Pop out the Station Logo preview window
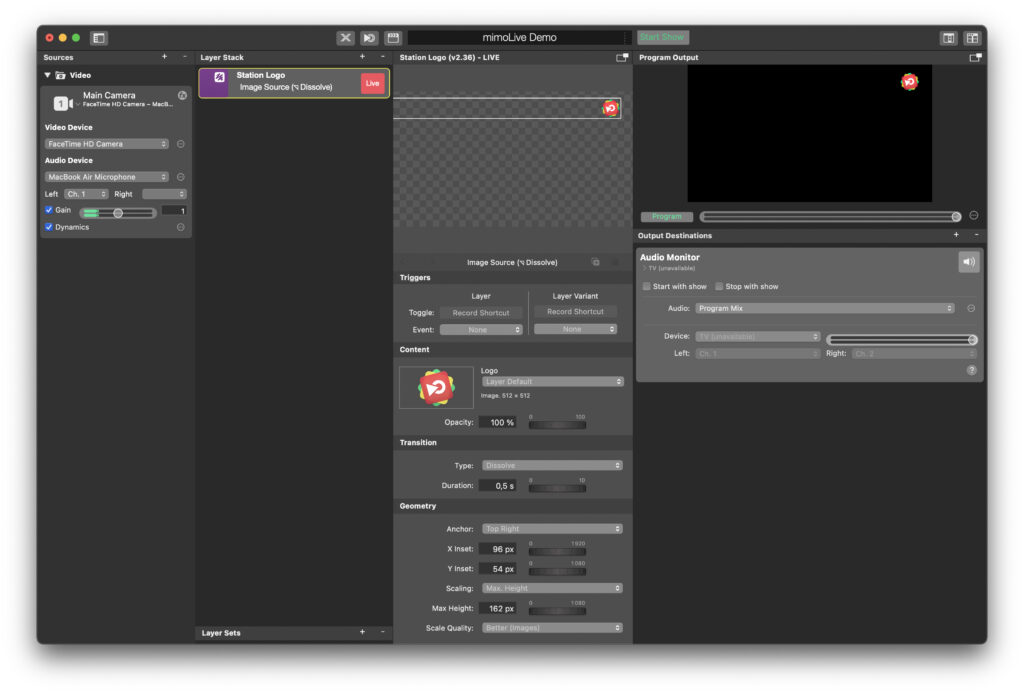This screenshot has height=693, width=1024. click(x=622, y=57)
